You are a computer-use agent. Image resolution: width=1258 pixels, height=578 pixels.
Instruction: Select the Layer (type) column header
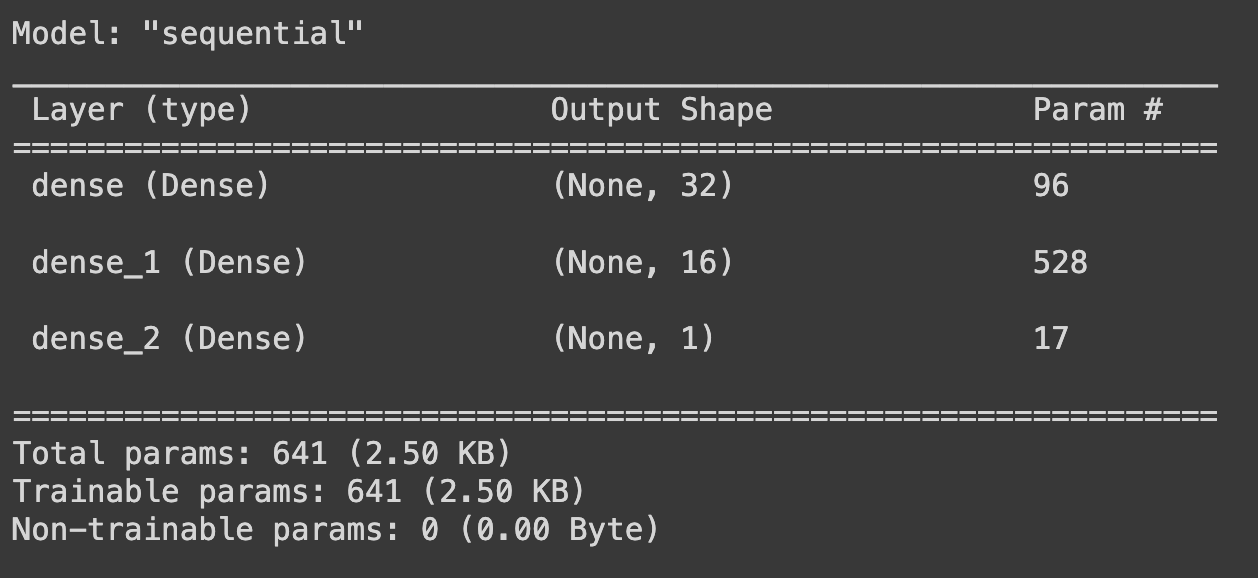point(141,110)
